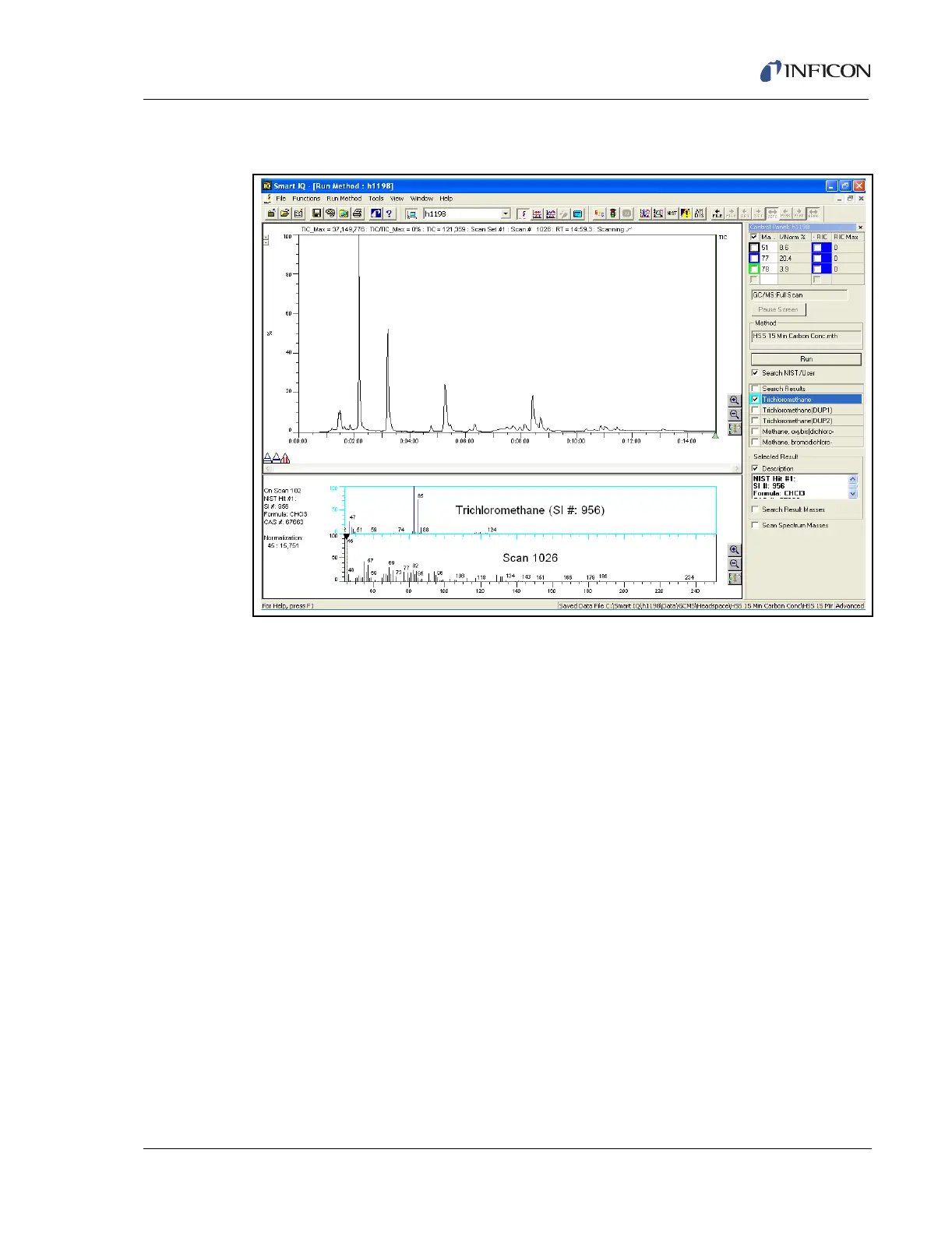Click the toolbar icon right of the h1198 dropdown
Image resolution: width=952 pixels, height=1234 pixels.
524,213
